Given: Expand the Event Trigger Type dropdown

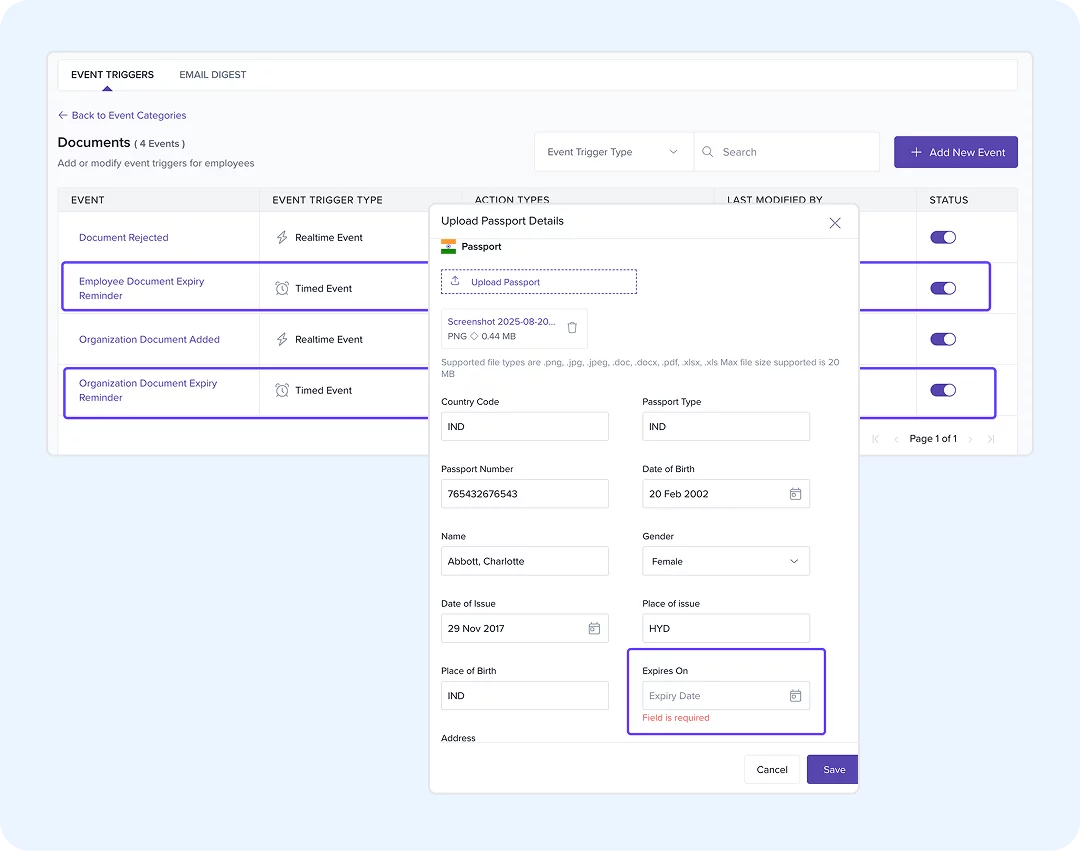Looking at the screenshot, I should (x=614, y=152).
